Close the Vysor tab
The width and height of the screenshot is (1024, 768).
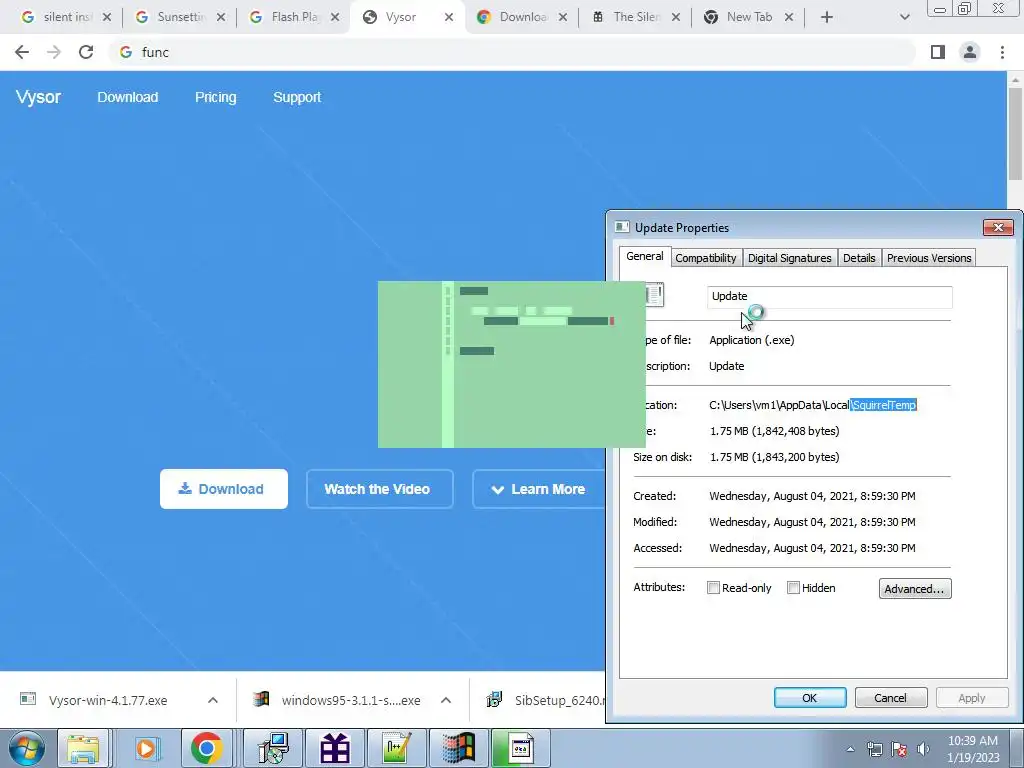(x=449, y=17)
